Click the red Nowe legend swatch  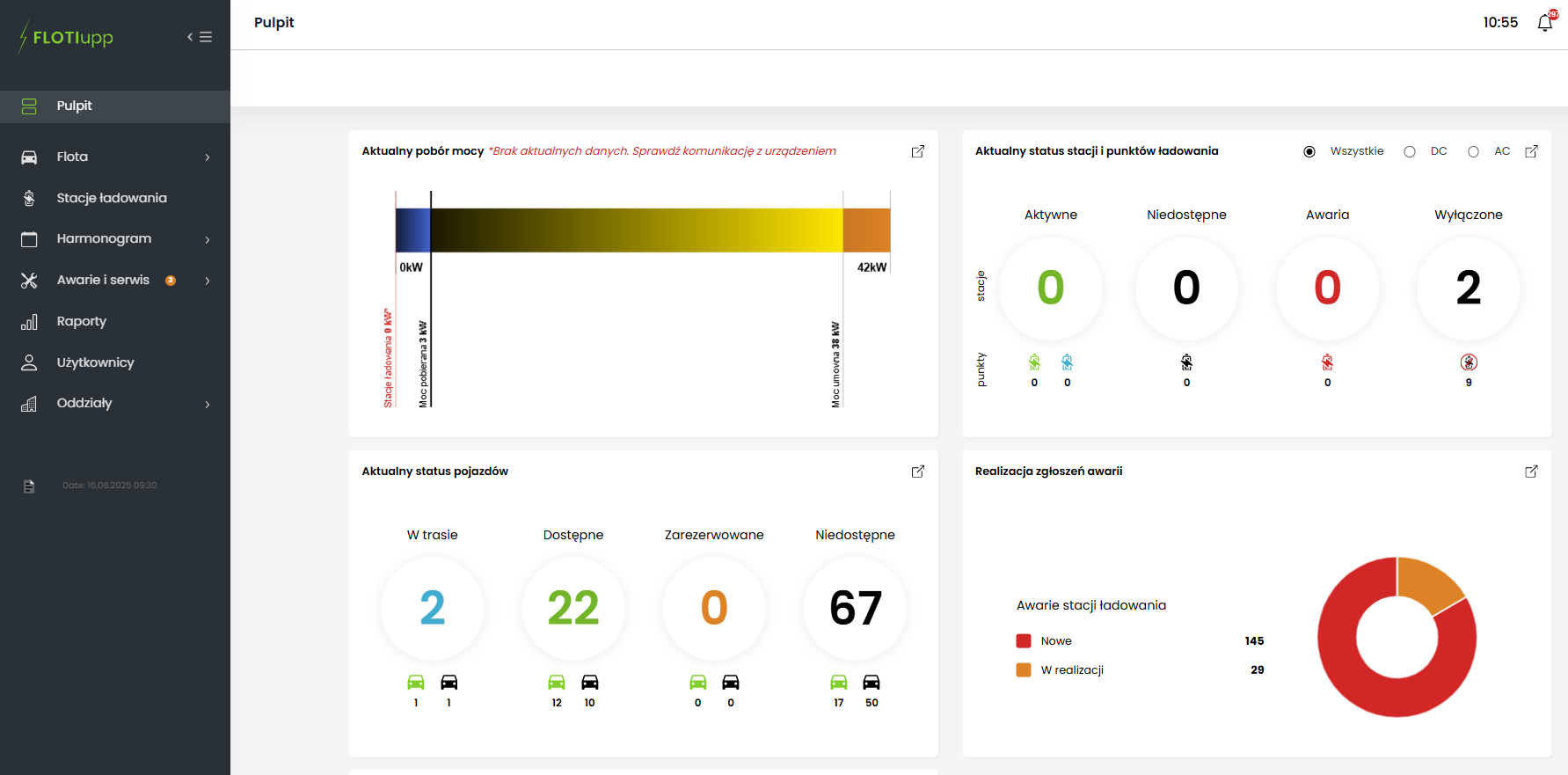(1024, 641)
